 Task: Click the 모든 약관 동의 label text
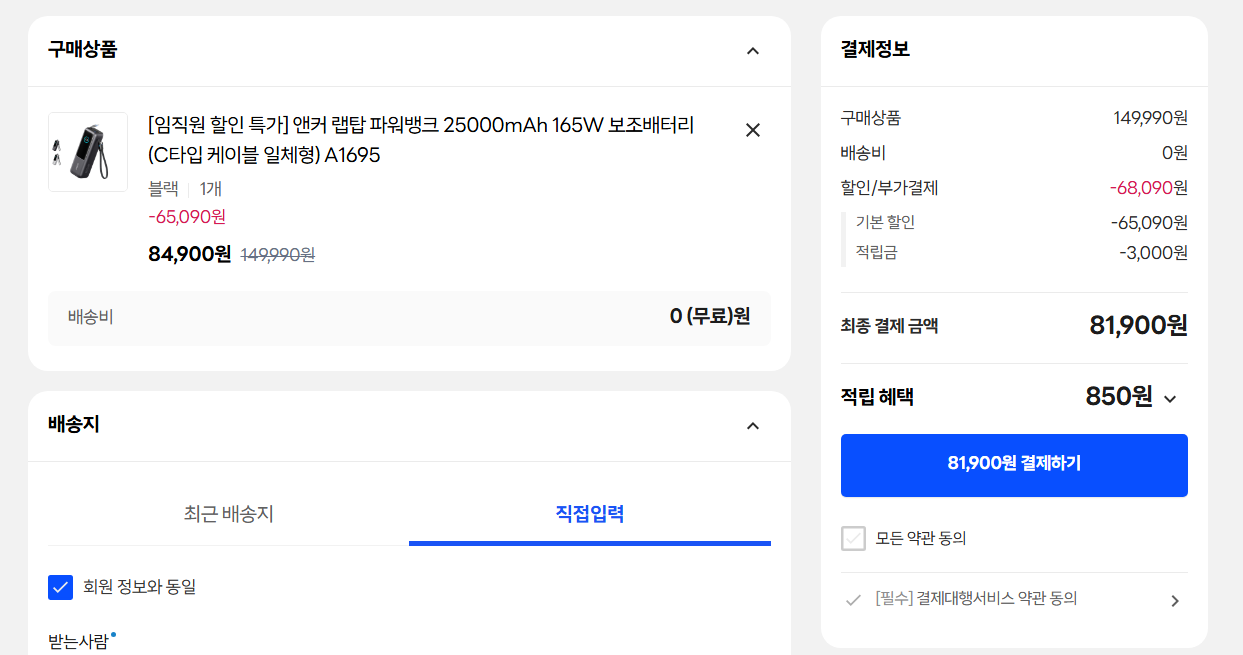click(x=921, y=539)
